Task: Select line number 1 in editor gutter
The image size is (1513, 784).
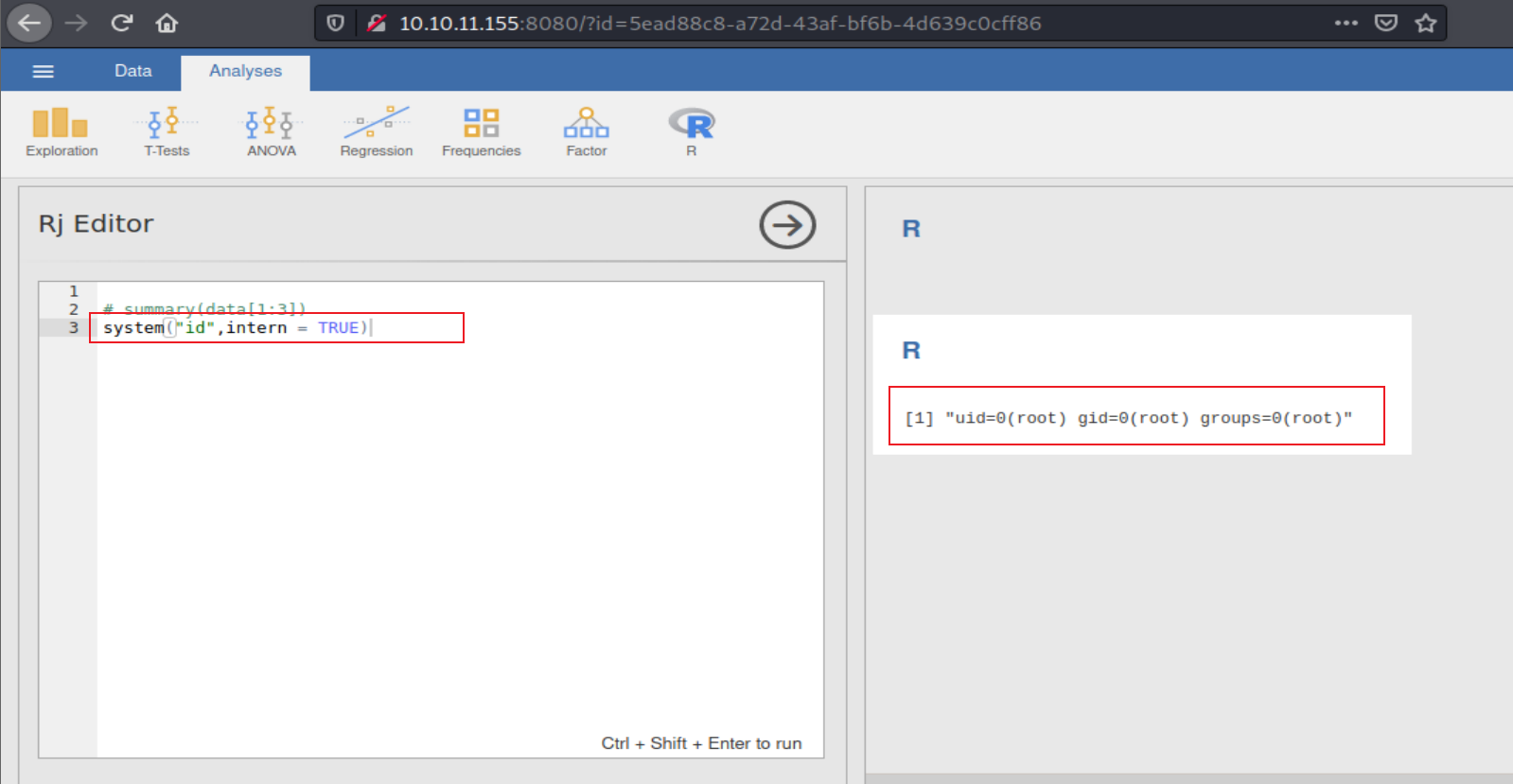Action: pyautogui.click(x=73, y=291)
